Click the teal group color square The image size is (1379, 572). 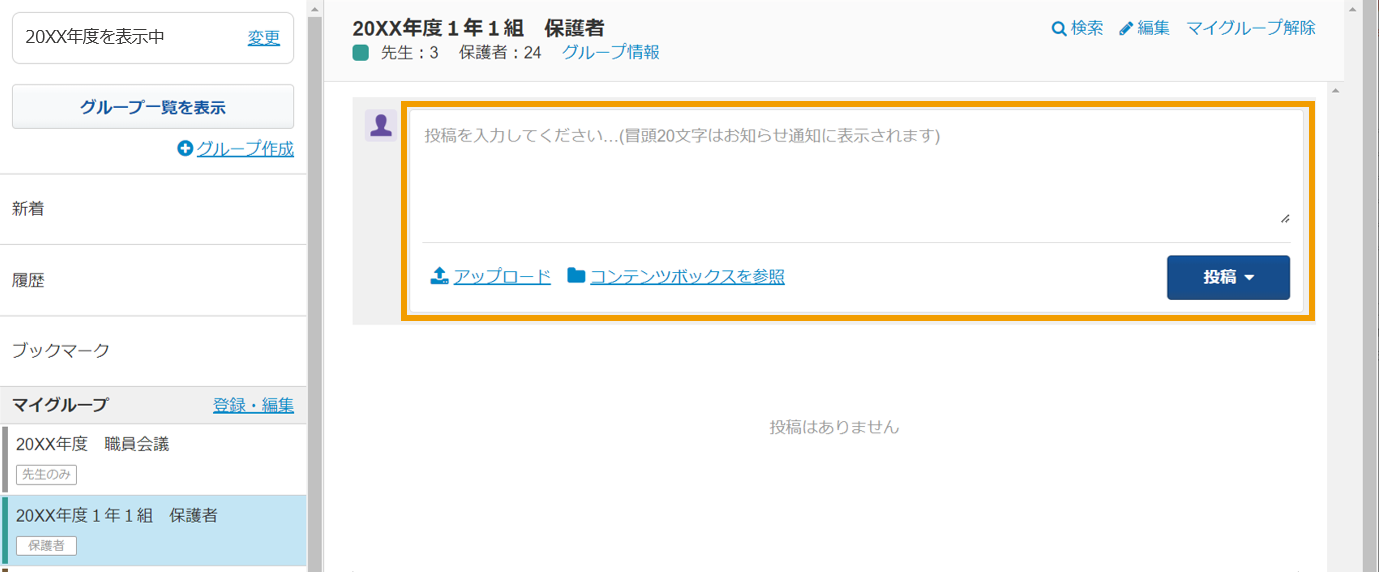(x=361, y=53)
